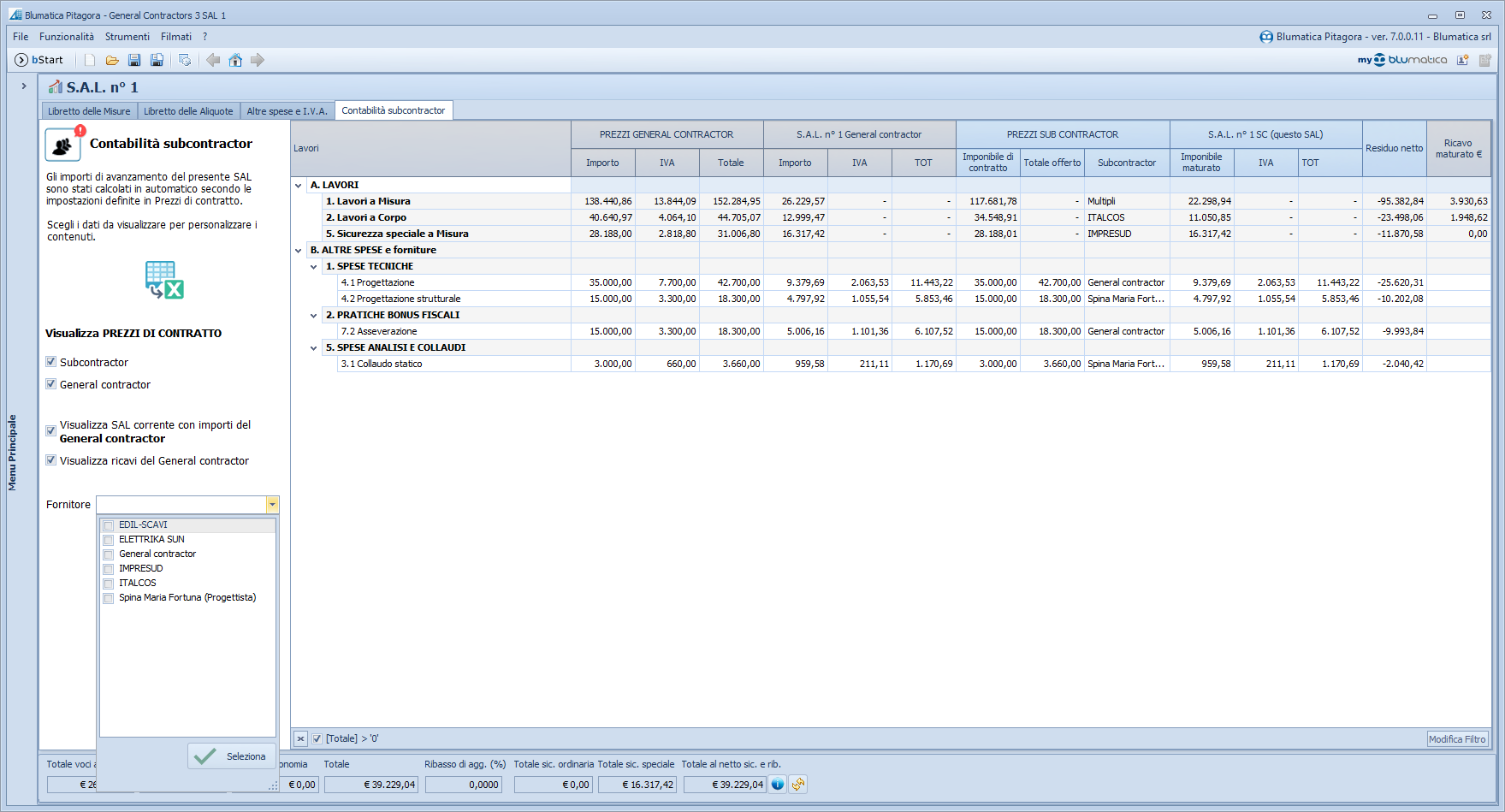Viewport: 1505px width, 812px height.
Task: Click the application logo in title bar
Action: 15,15
